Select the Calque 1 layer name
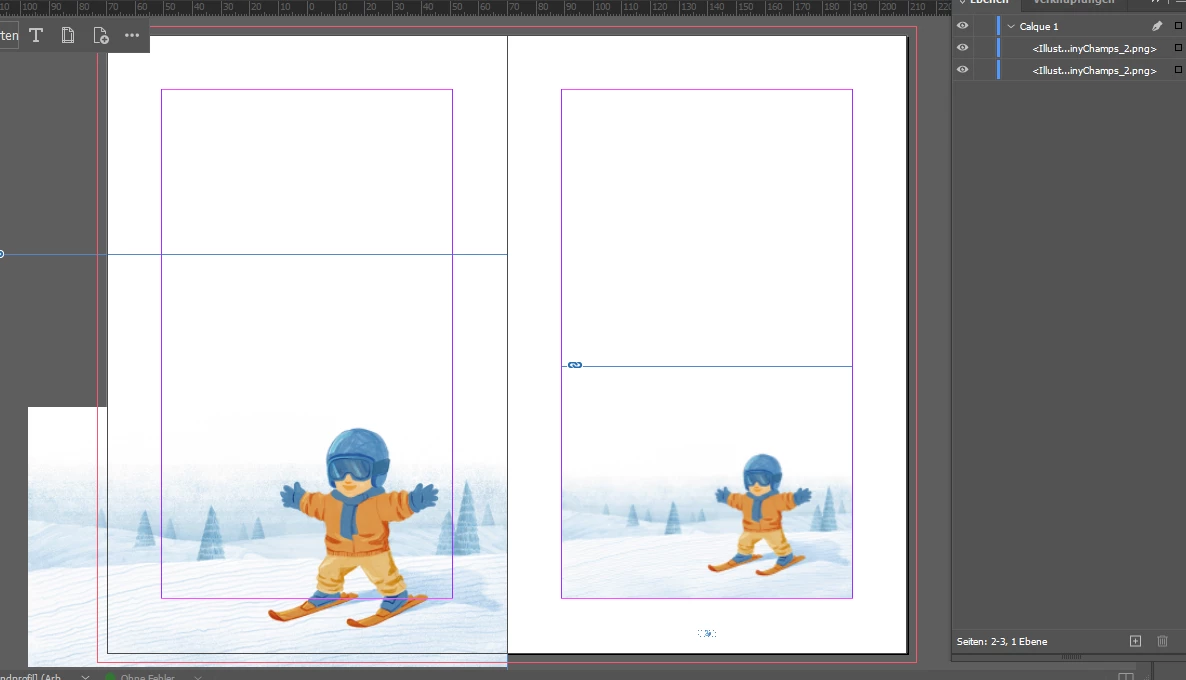This screenshot has width=1186, height=680. pos(1039,26)
